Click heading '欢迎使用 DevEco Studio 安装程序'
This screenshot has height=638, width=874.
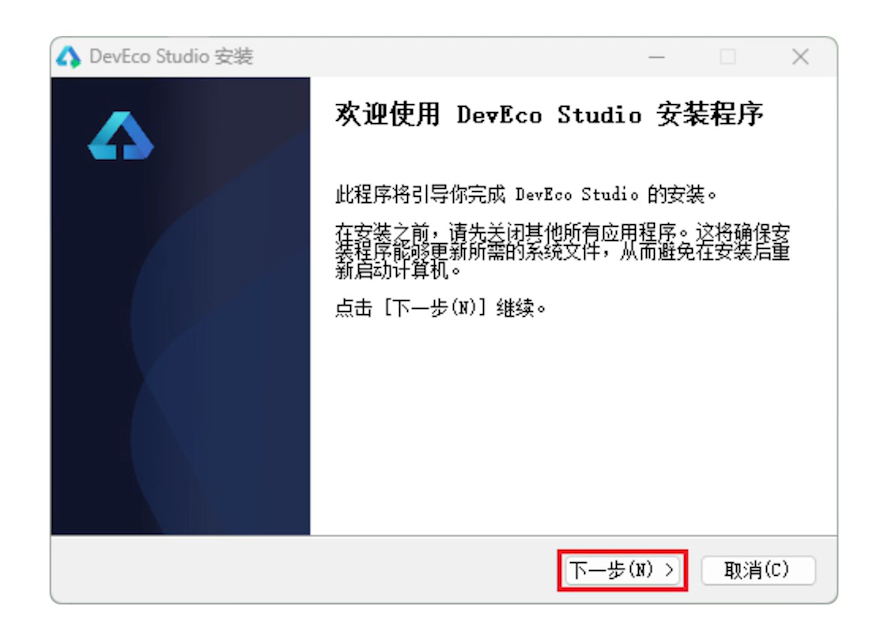pyautogui.click(x=548, y=115)
